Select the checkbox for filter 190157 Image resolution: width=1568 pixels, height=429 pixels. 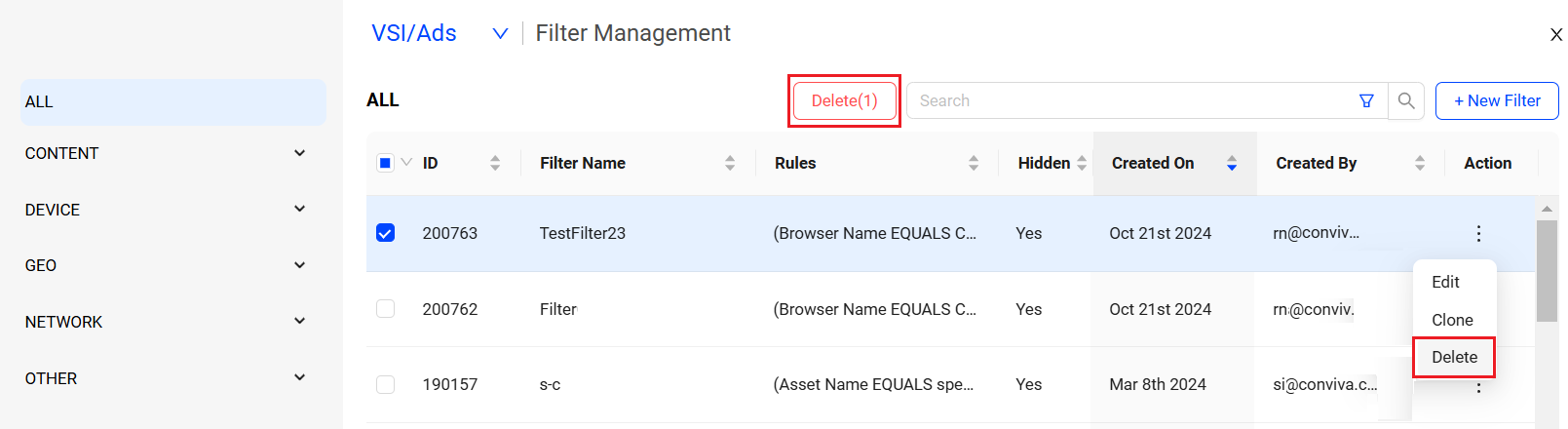tap(385, 384)
